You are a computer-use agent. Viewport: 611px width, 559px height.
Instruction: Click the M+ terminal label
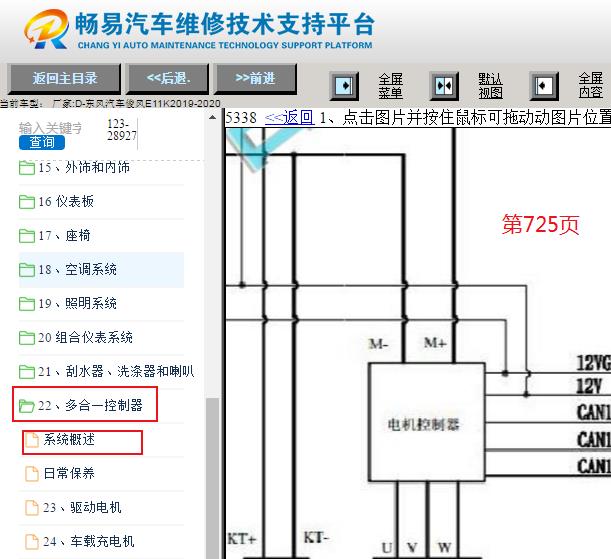(x=435, y=343)
